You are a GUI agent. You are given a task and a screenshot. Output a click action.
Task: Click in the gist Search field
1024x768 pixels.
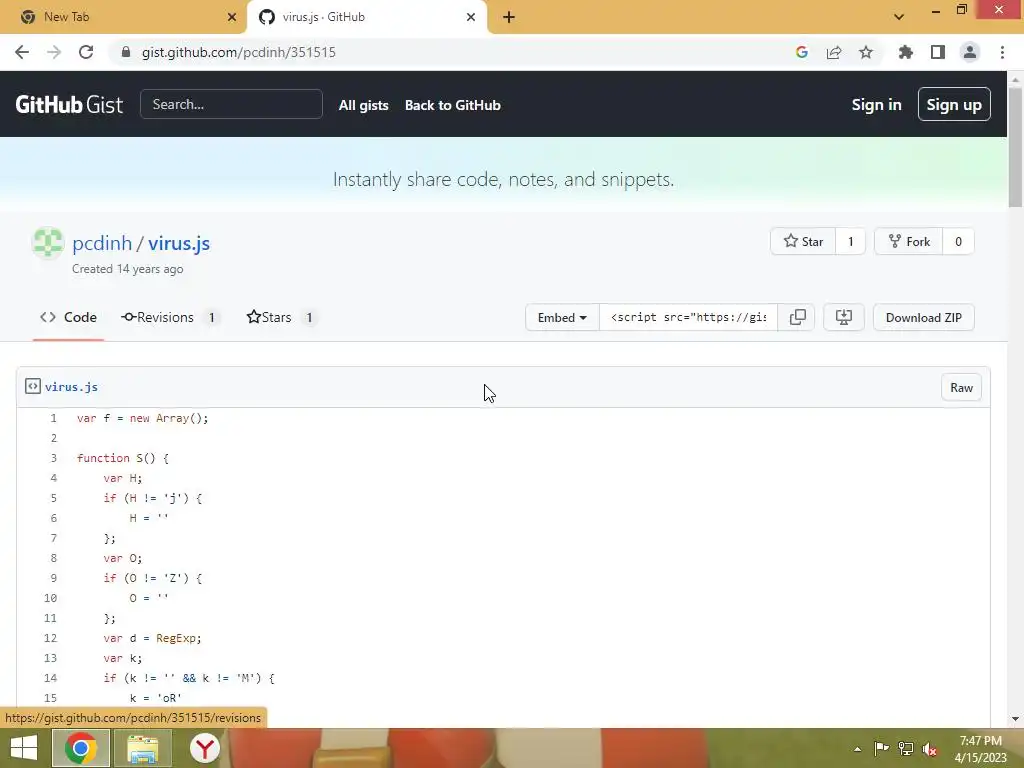(231, 104)
